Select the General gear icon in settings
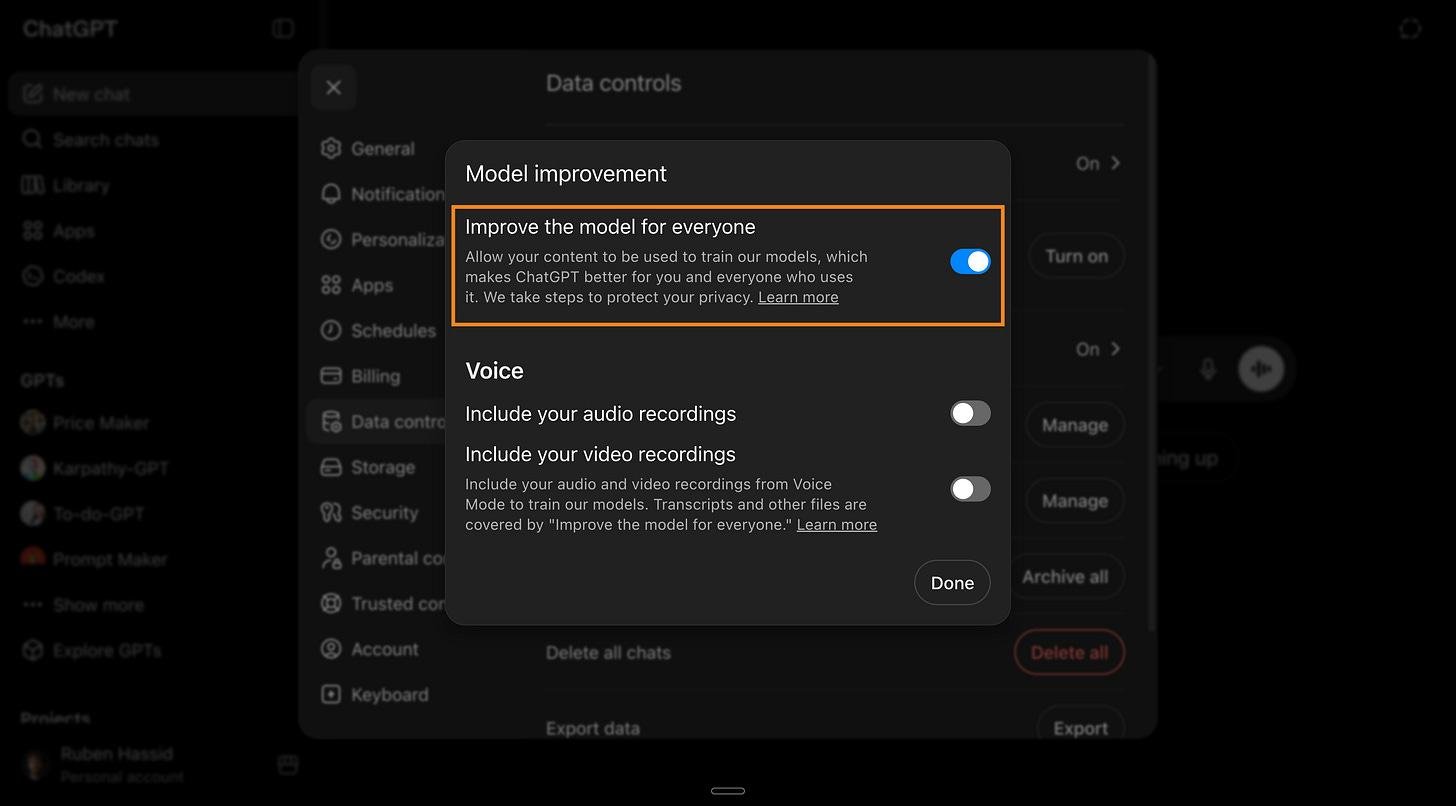Image resolution: width=1456 pixels, height=806 pixels. pyautogui.click(x=331, y=149)
